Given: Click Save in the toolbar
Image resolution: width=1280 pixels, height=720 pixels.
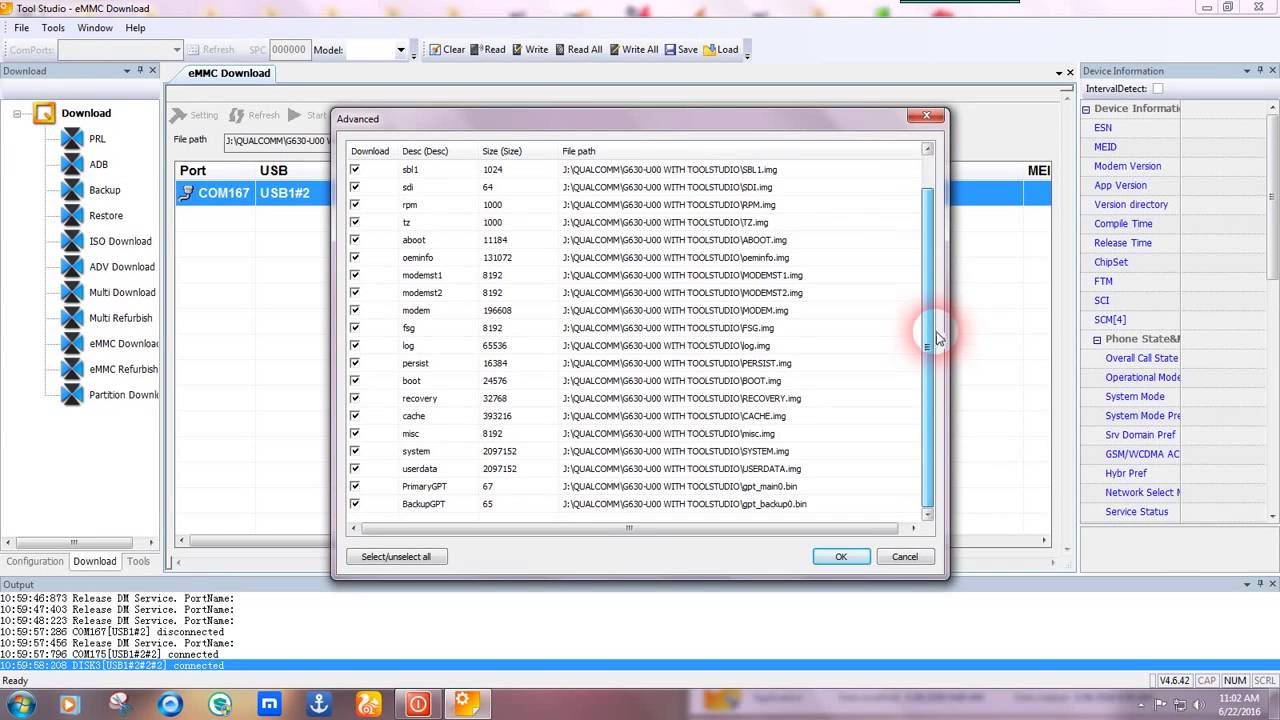Looking at the screenshot, I should point(681,50).
